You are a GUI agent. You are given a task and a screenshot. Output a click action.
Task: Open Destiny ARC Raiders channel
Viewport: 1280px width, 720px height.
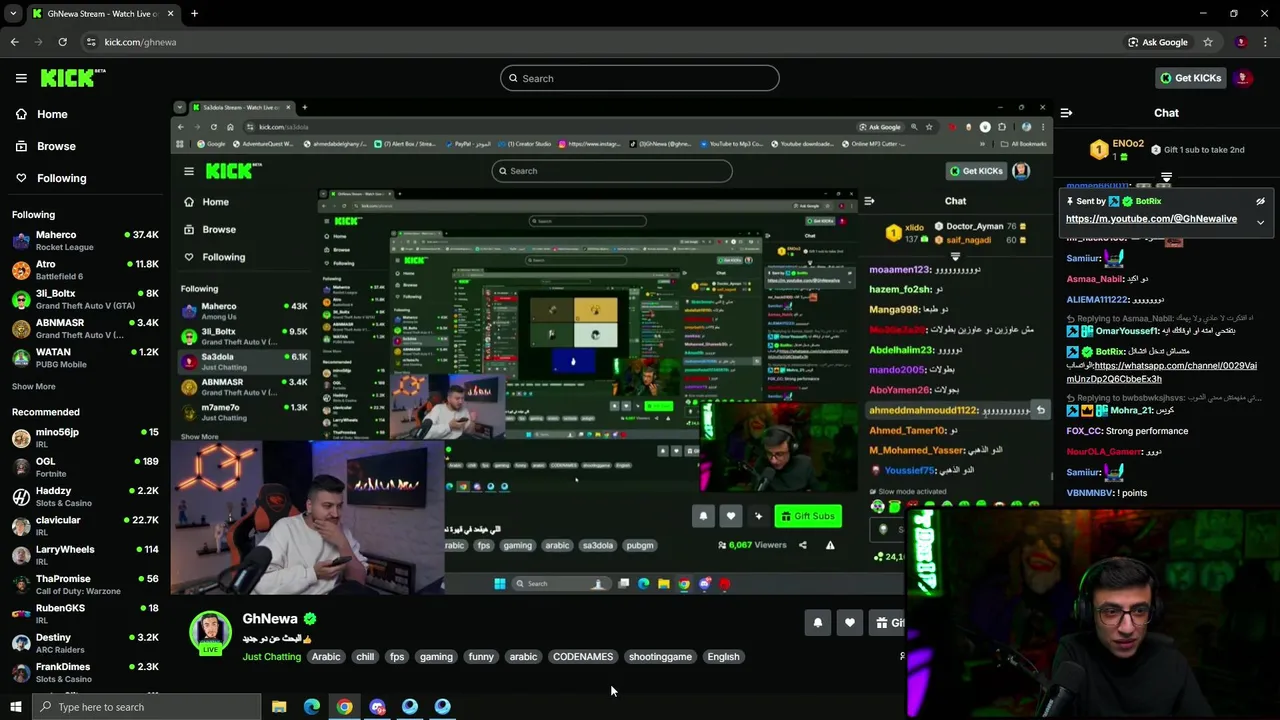click(x=85, y=643)
